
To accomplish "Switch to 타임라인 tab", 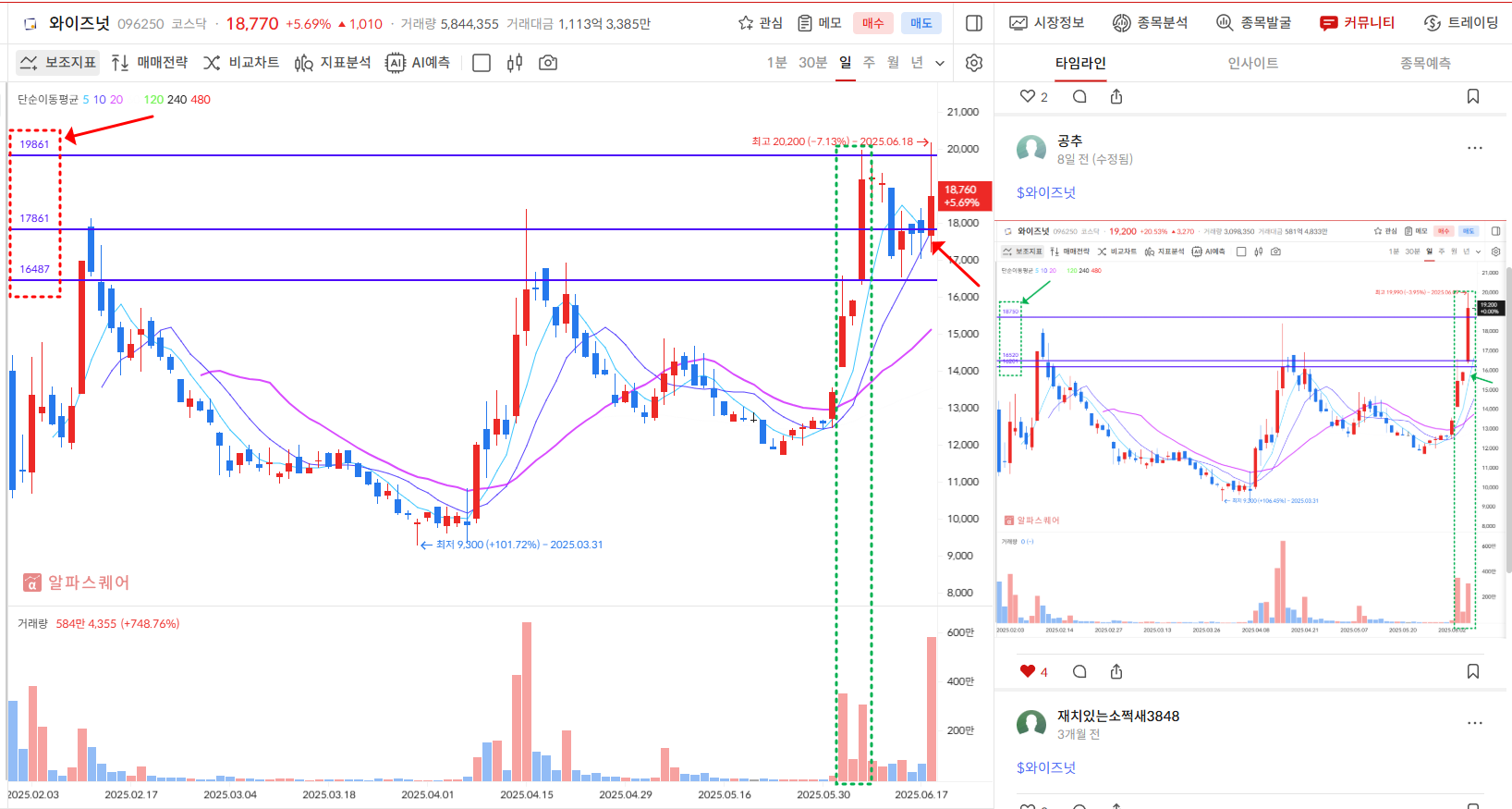I will [x=1080, y=63].
